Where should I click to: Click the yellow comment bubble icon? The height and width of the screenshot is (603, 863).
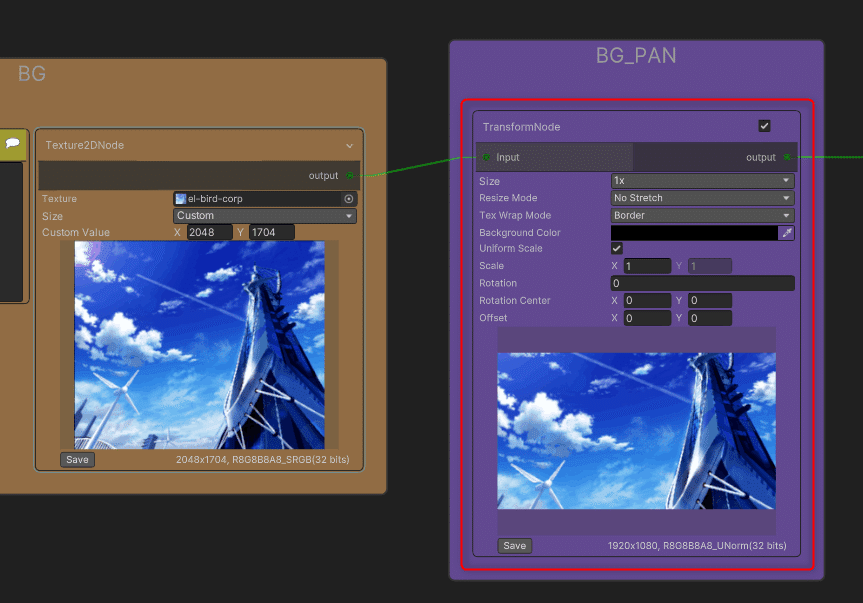point(12,144)
